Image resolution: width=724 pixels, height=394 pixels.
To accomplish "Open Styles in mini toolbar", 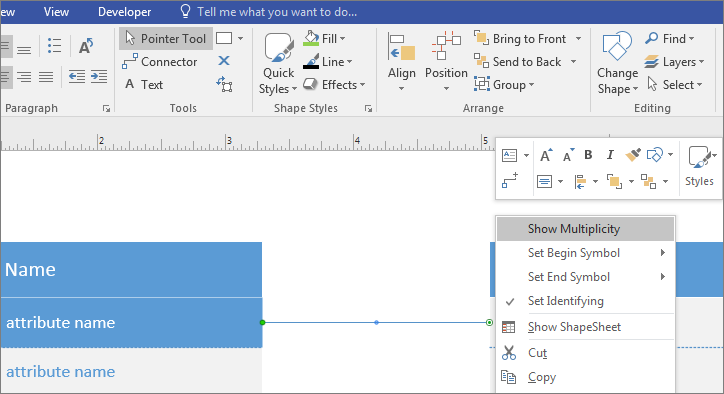I will coord(700,167).
